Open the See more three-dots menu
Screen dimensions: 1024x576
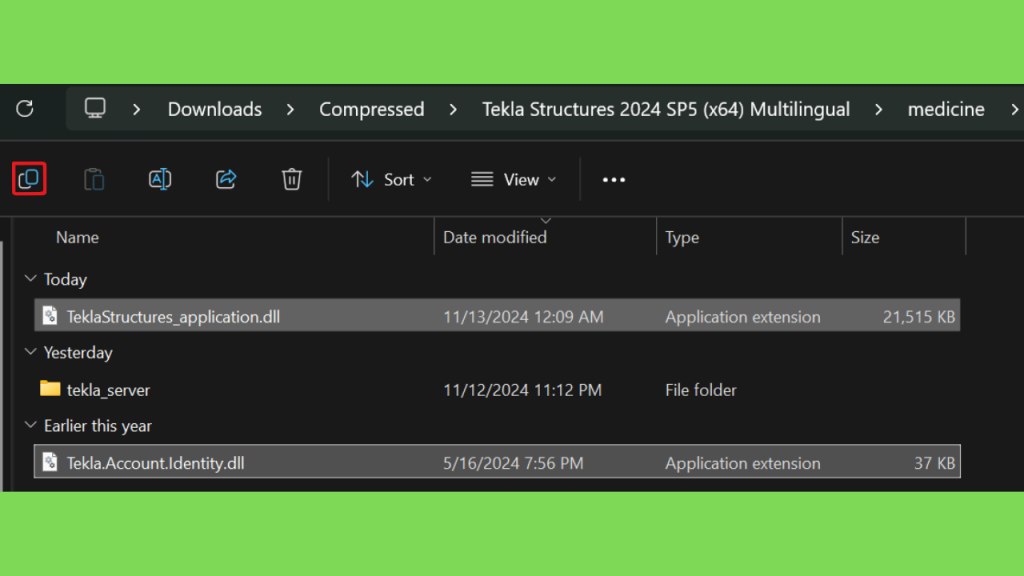(x=614, y=180)
